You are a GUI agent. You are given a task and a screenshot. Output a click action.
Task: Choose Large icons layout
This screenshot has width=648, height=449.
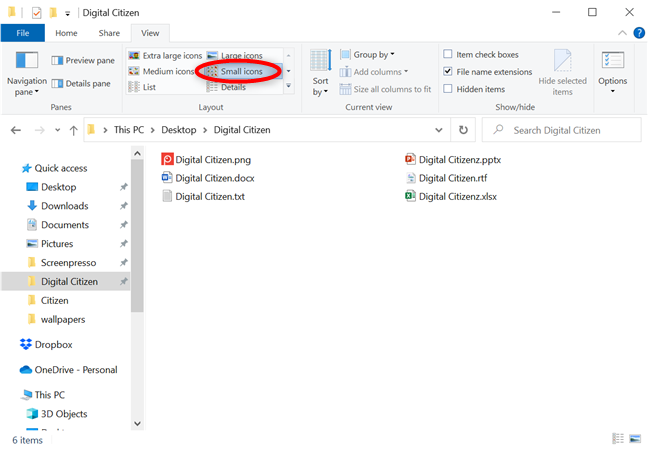pyautogui.click(x=235, y=55)
